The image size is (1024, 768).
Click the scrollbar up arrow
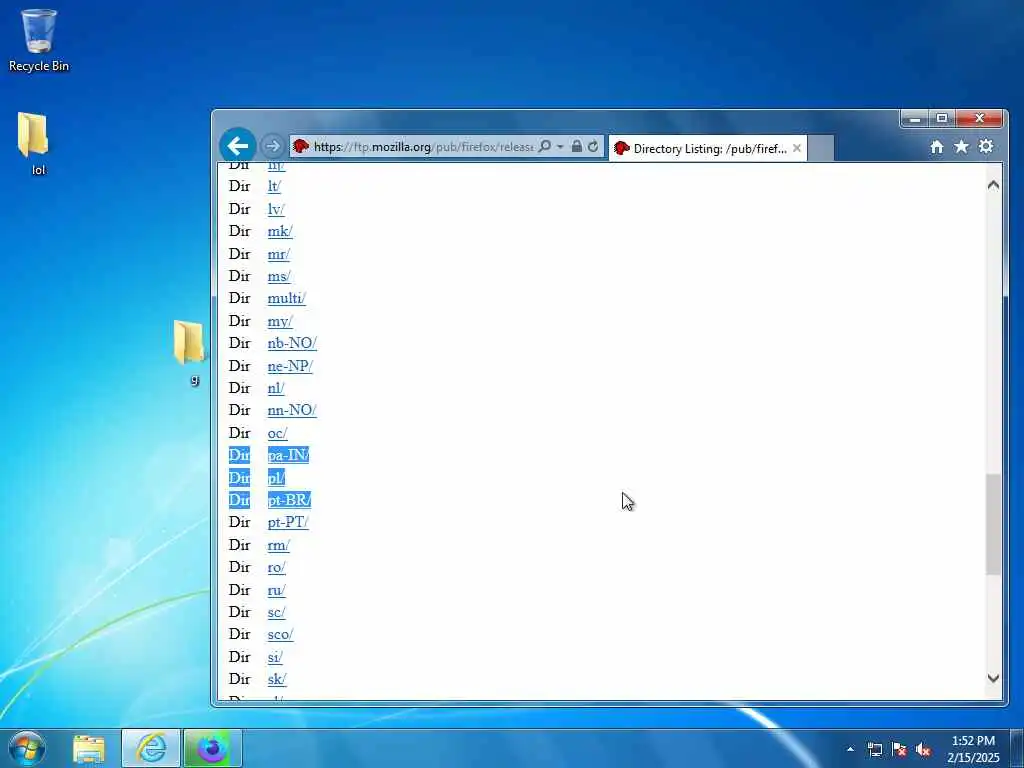point(993,185)
